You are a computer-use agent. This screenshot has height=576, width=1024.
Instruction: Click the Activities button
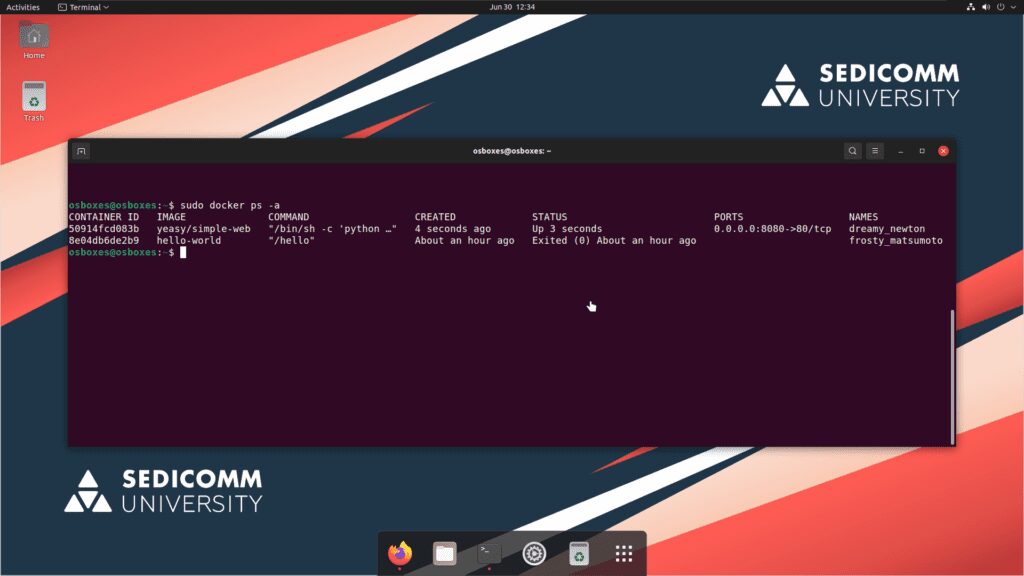click(x=23, y=7)
